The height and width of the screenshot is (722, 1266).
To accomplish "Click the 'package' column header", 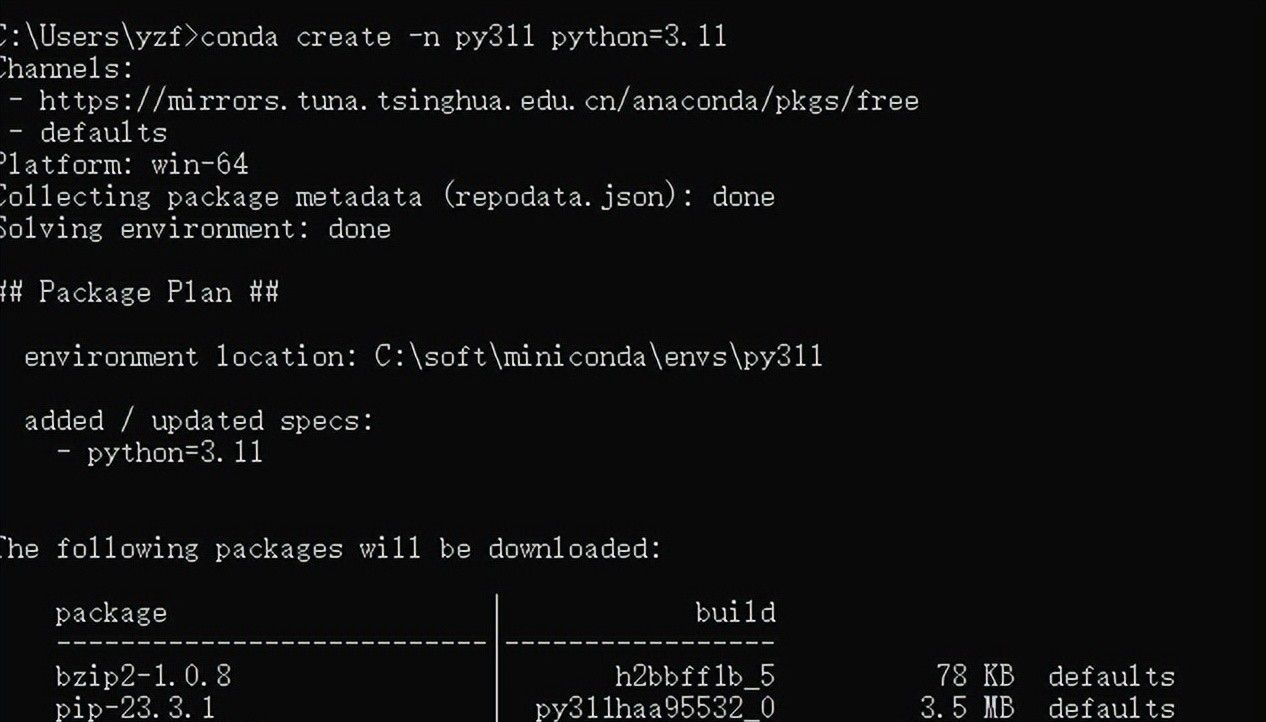I will point(111,613).
